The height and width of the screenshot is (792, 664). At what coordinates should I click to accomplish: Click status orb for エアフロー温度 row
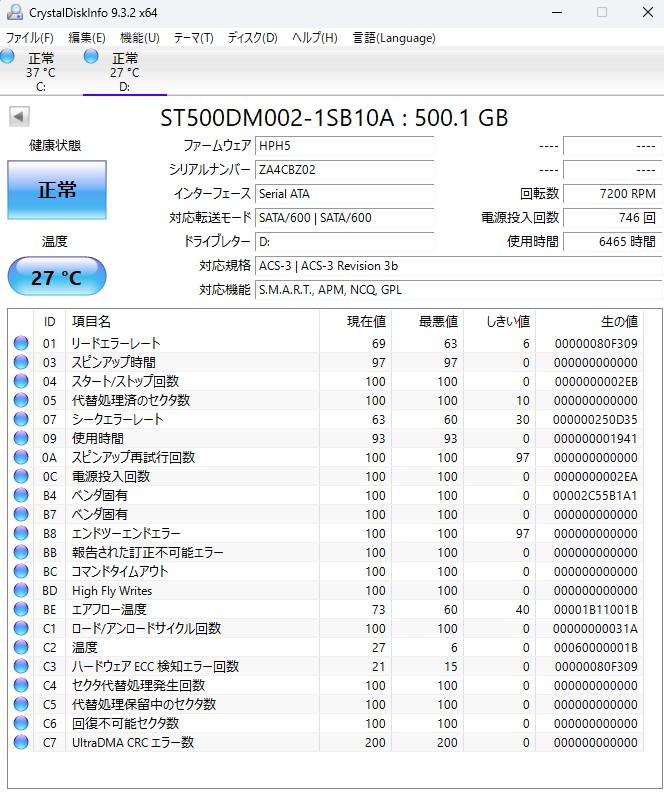21,609
